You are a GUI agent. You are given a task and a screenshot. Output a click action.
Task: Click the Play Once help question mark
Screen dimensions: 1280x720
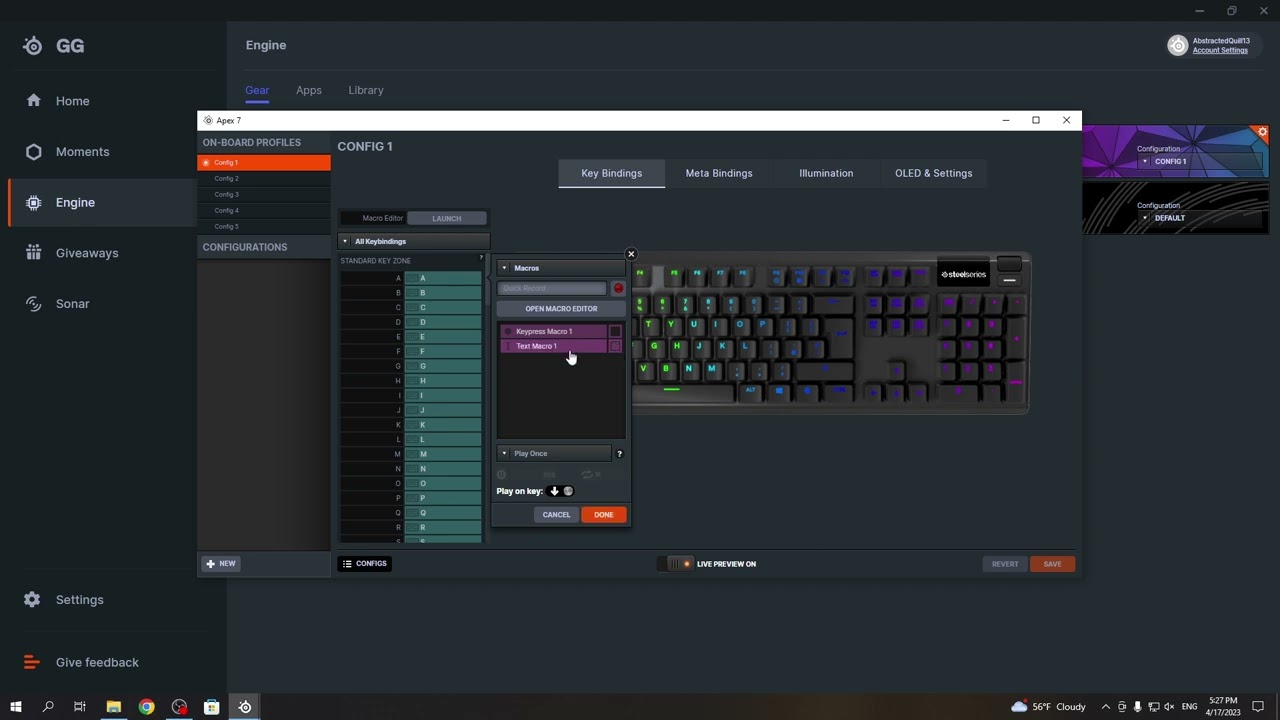click(619, 454)
